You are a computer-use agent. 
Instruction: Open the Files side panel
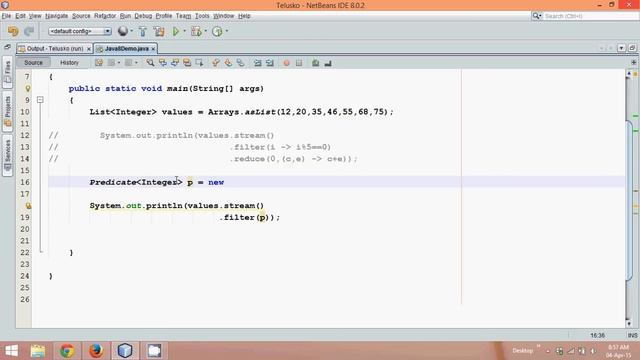click(x=7, y=73)
